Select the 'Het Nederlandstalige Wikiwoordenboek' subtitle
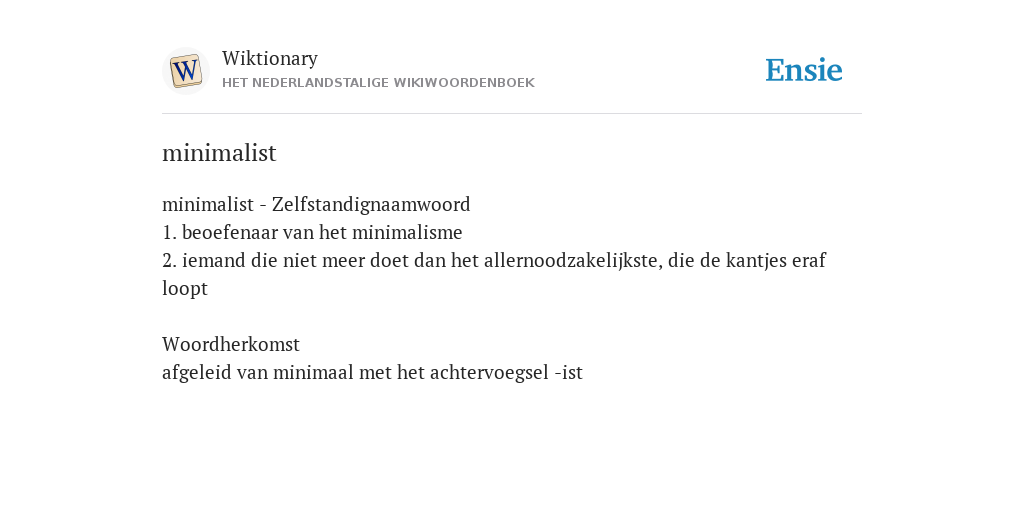 pos(378,83)
